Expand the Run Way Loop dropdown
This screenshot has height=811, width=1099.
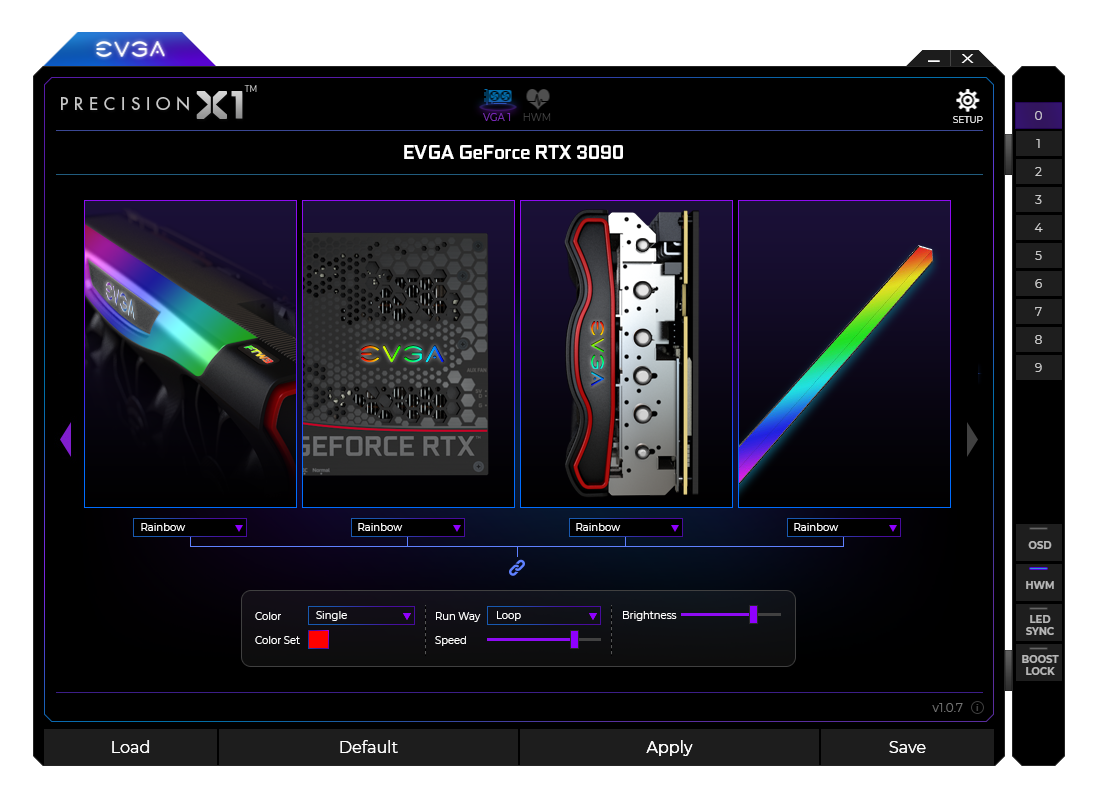coord(544,615)
